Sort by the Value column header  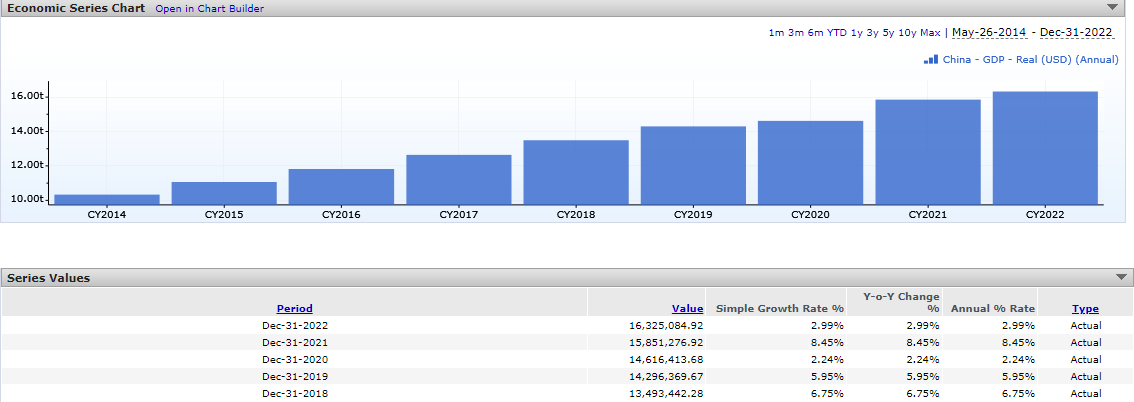(x=687, y=308)
